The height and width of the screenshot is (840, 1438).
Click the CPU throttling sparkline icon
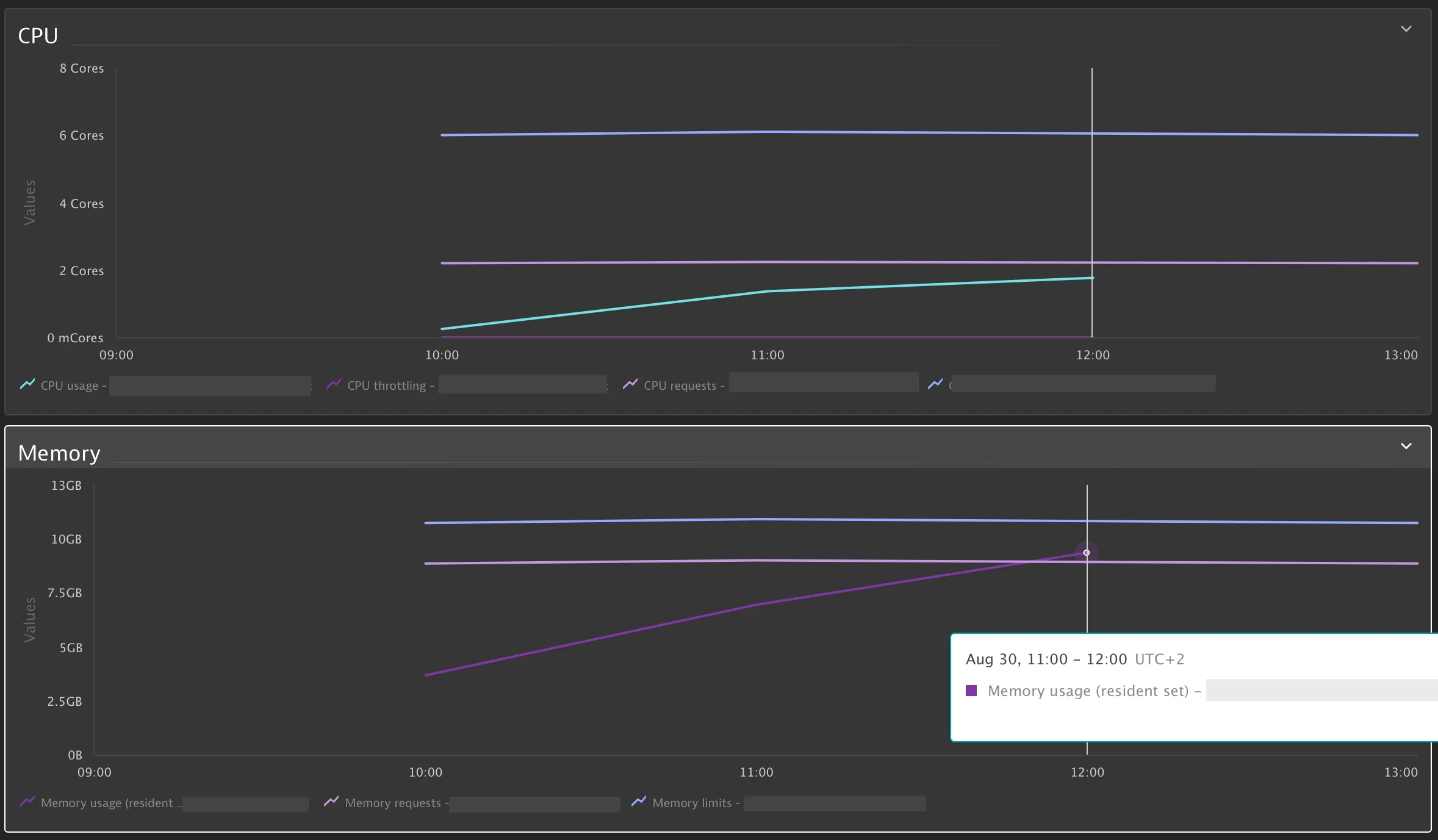click(333, 384)
